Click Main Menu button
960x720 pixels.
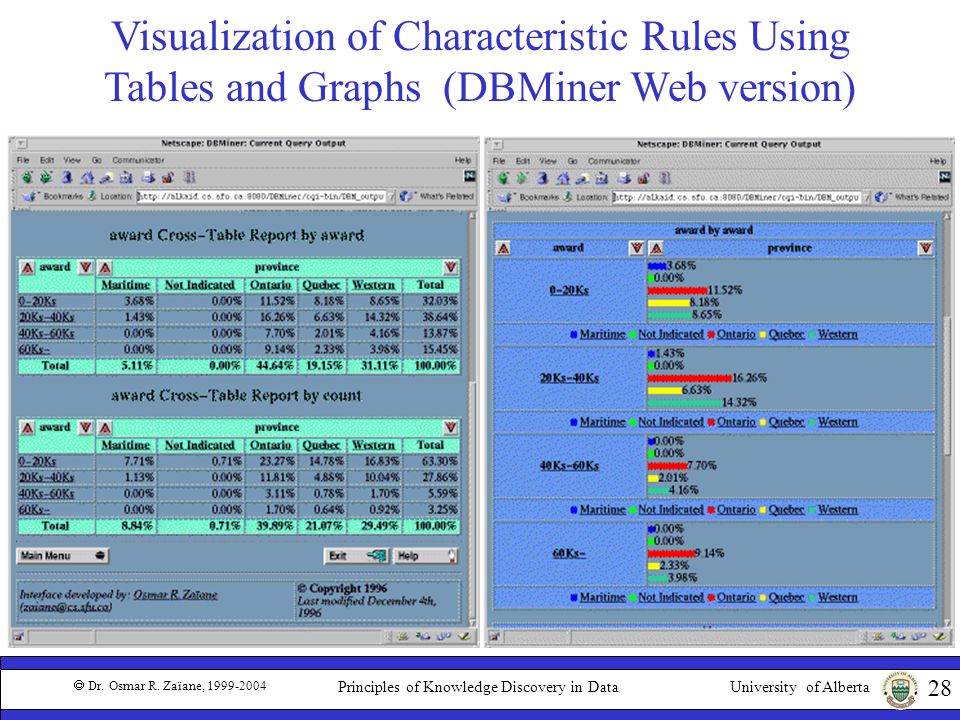(62, 556)
